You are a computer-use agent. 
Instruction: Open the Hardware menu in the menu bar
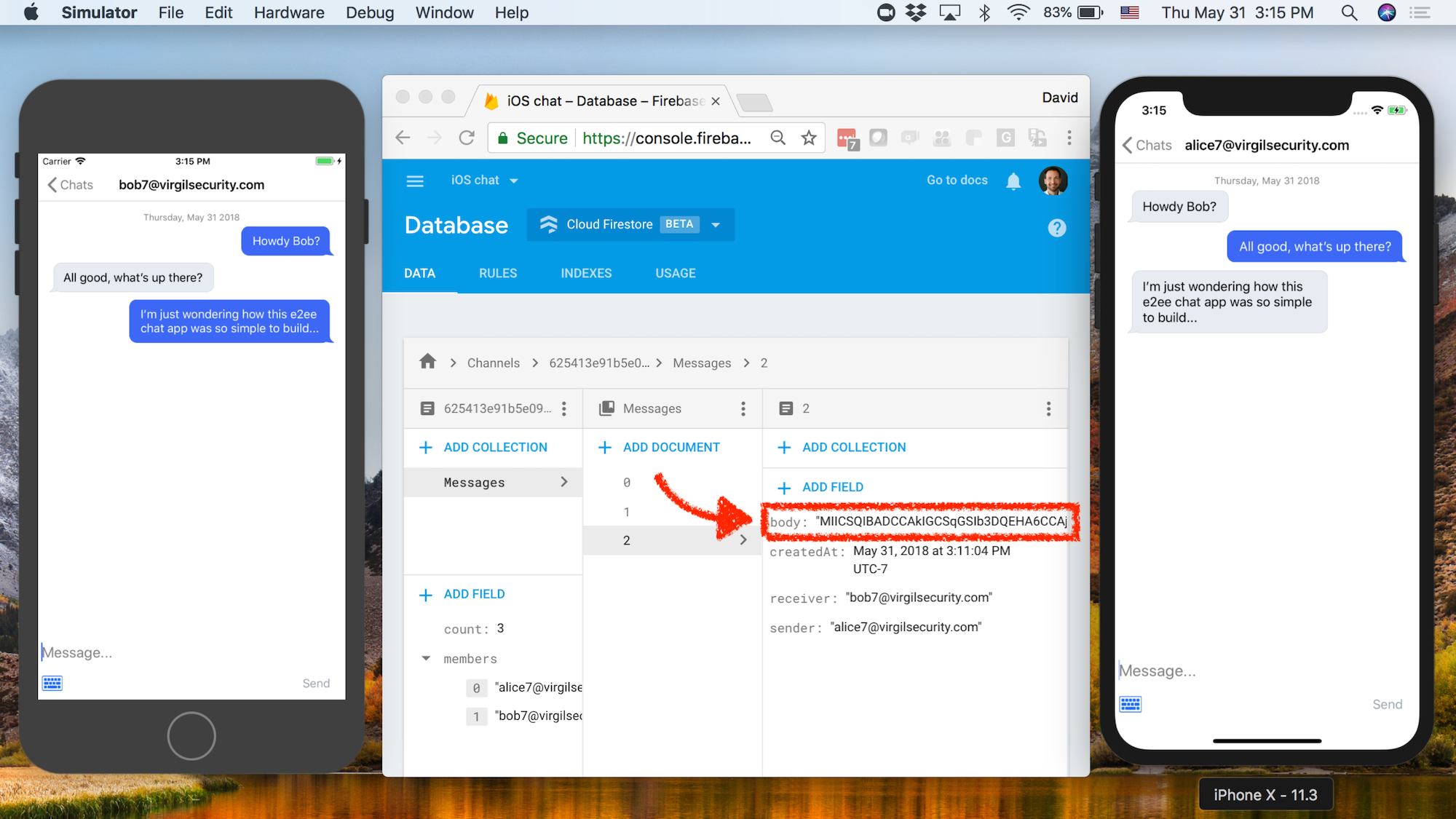tap(288, 12)
